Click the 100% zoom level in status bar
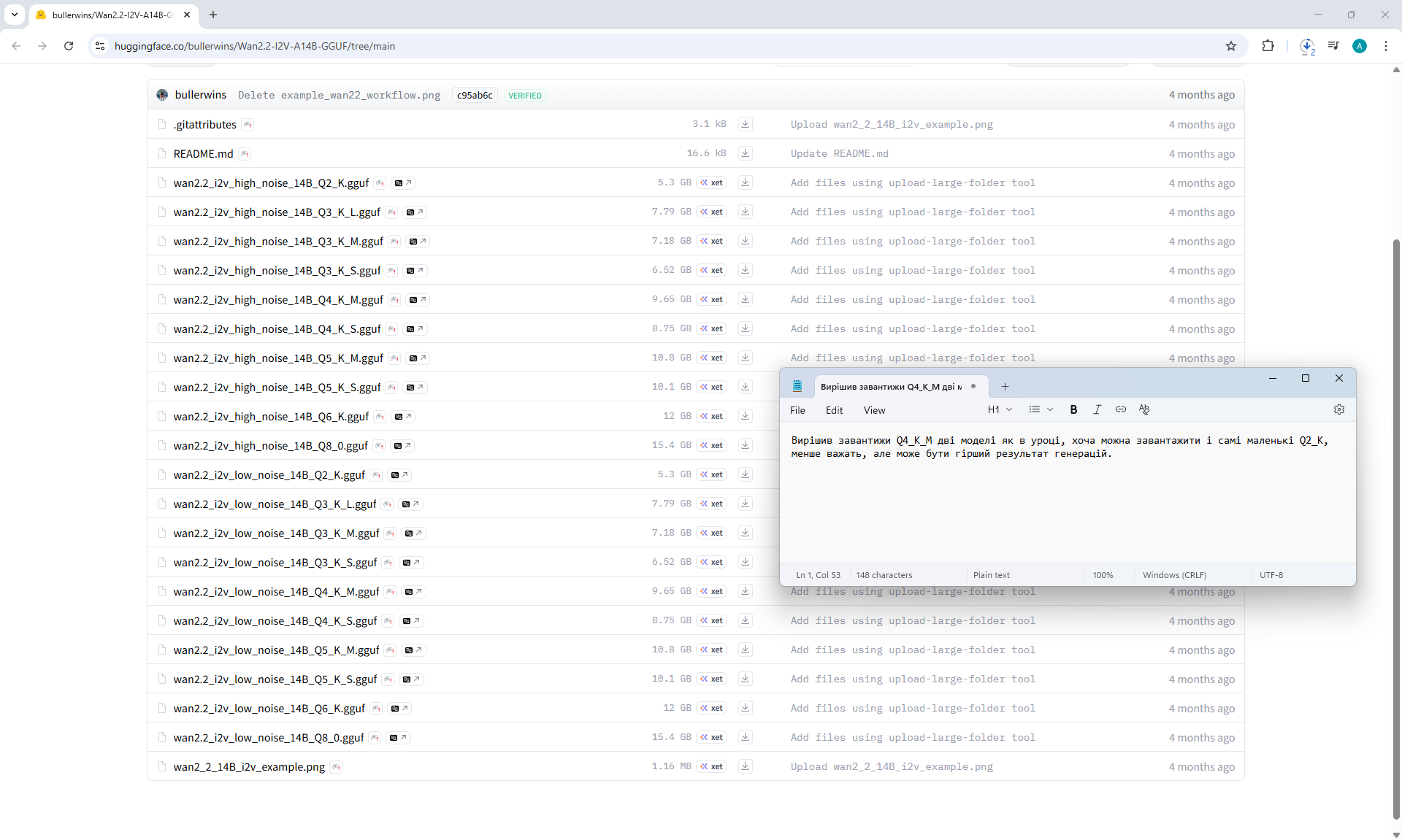 coord(1103,575)
